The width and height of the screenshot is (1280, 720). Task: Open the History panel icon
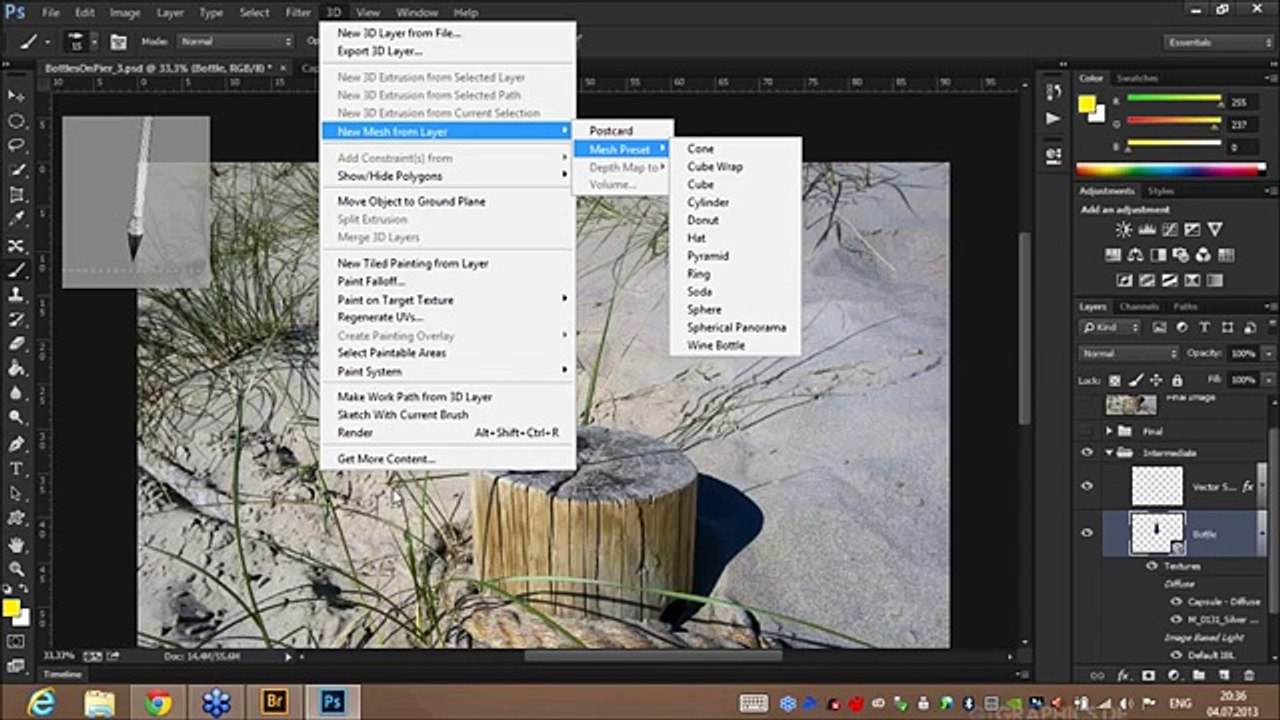[x=1053, y=92]
